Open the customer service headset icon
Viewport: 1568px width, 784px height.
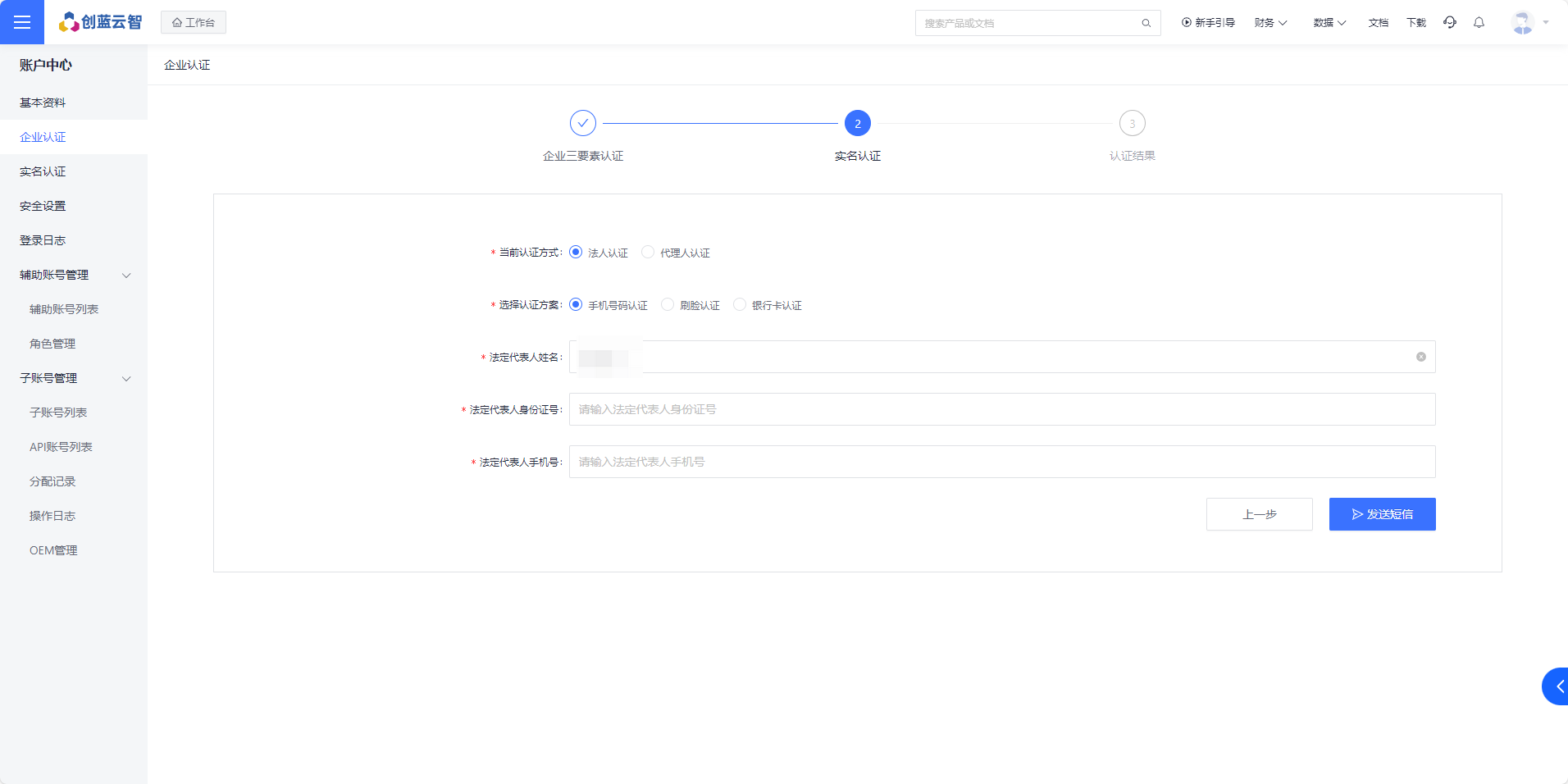(x=1450, y=22)
